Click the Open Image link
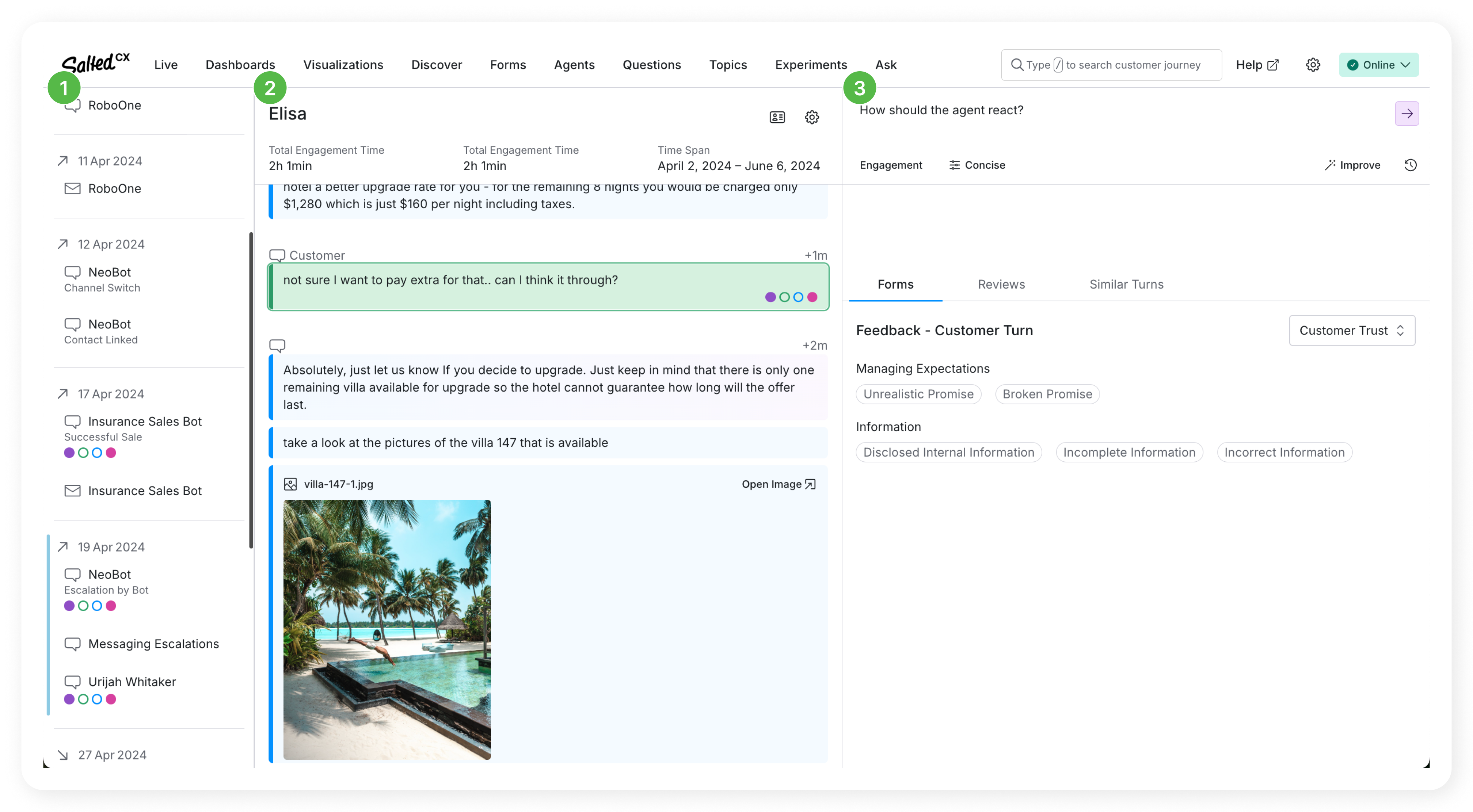The width and height of the screenshot is (1473, 812). click(x=778, y=484)
